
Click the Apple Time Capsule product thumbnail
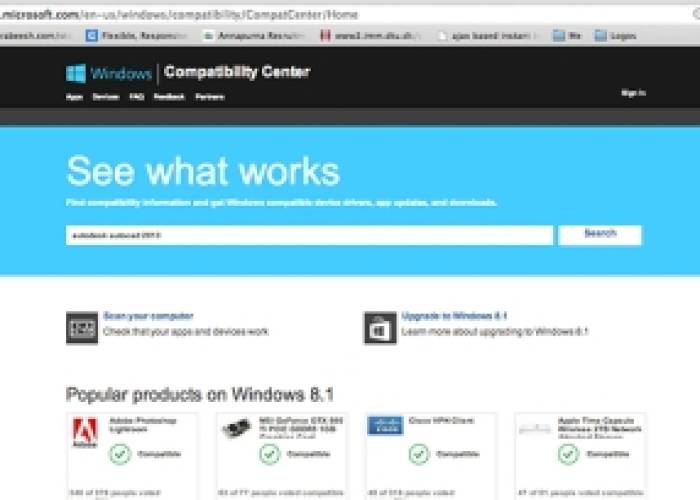pyautogui.click(x=535, y=429)
